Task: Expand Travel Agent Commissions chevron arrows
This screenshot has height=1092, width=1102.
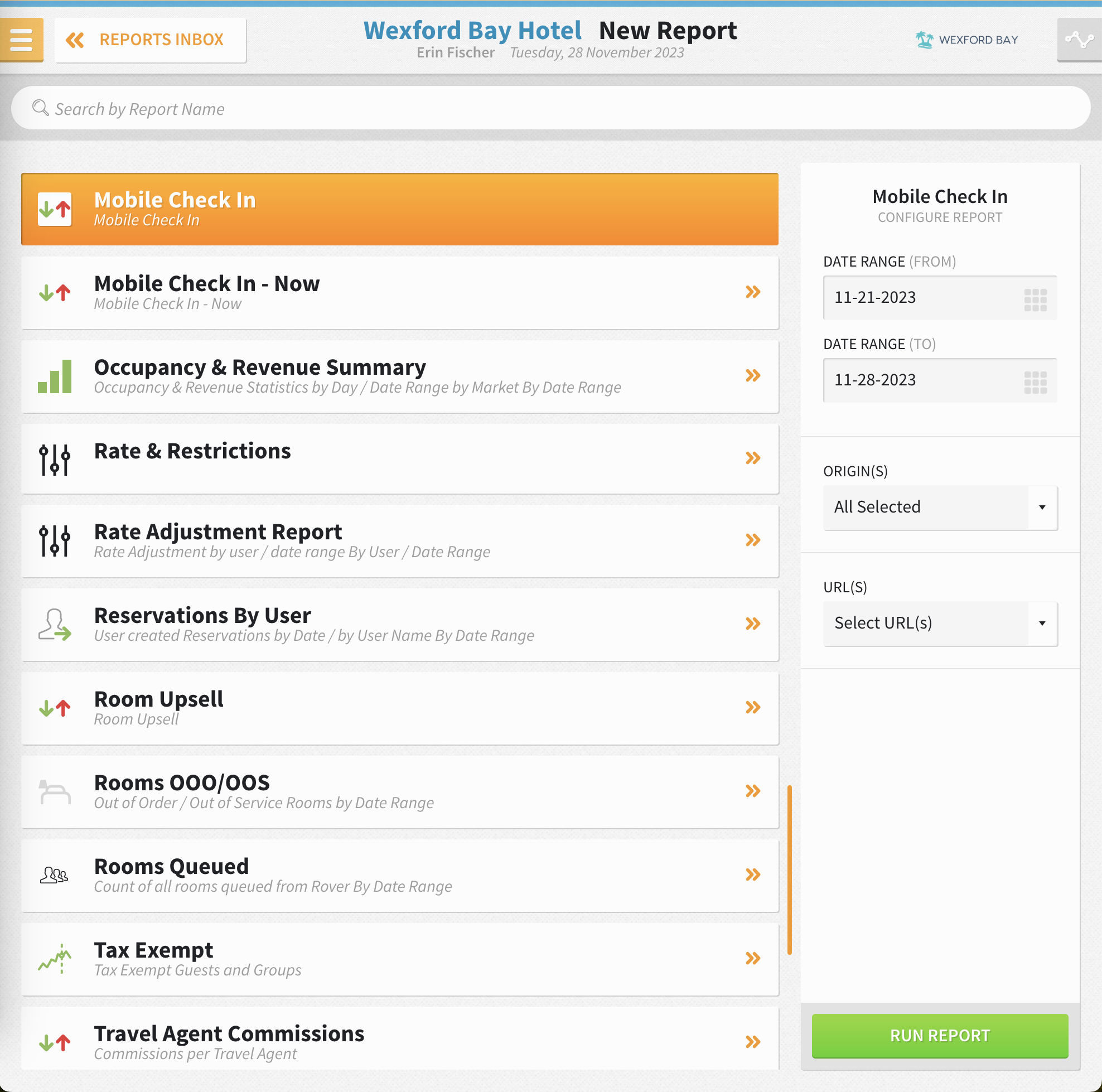Action: (753, 1042)
